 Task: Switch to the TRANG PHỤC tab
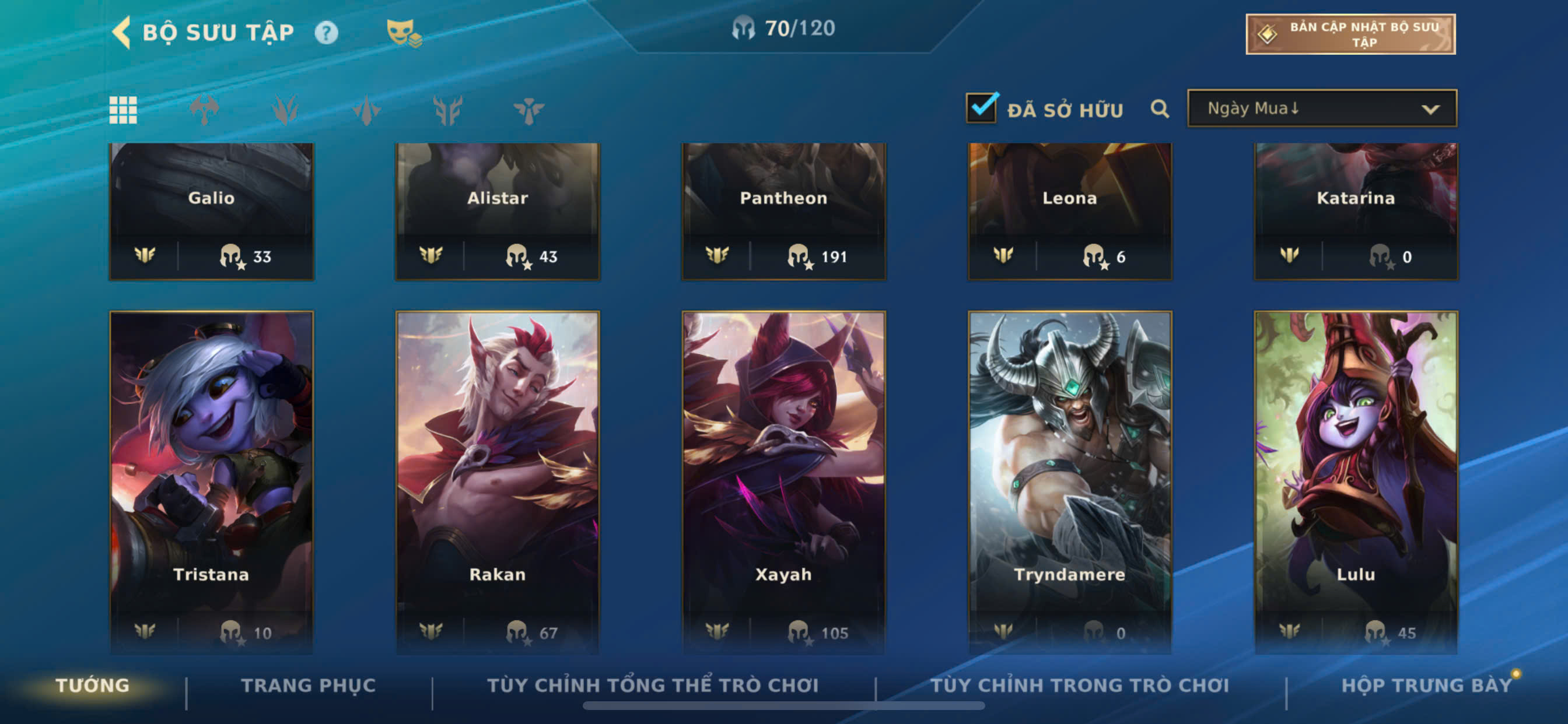point(309,685)
